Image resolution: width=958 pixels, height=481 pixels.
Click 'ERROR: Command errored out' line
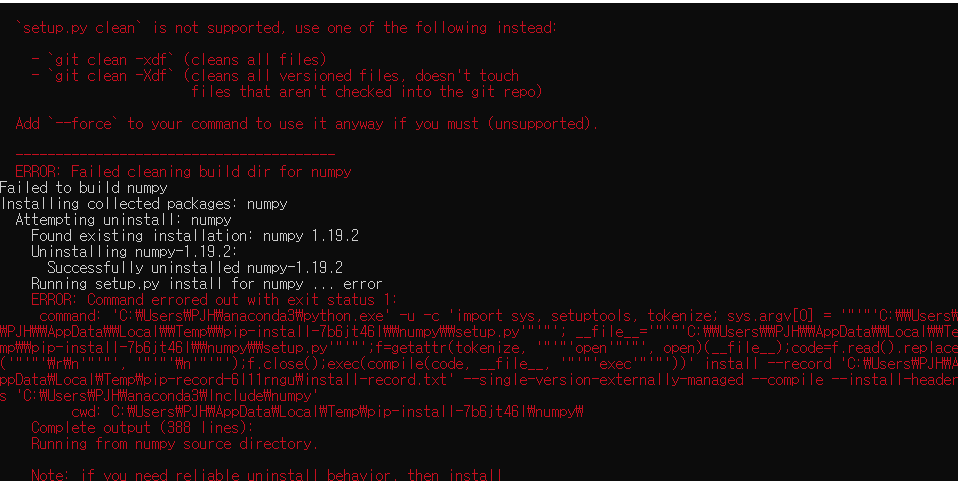point(214,300)
